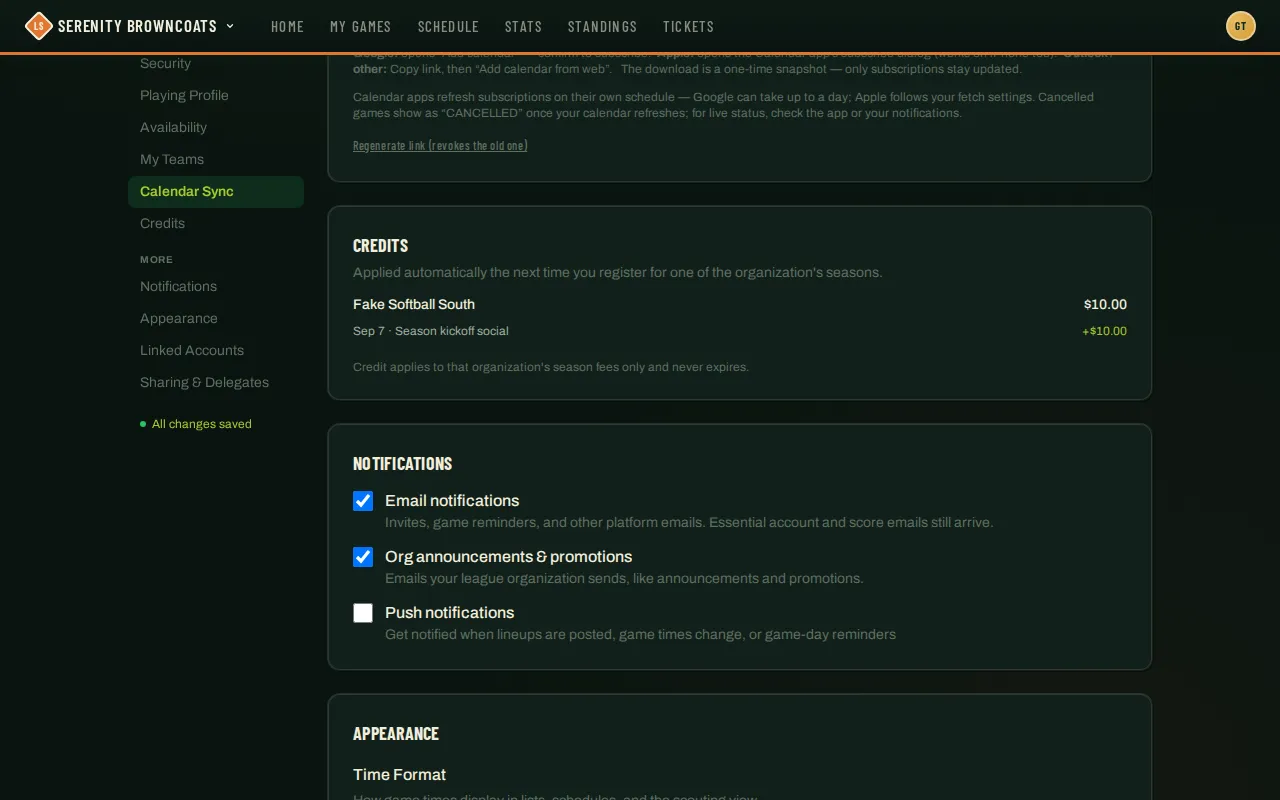Click the Time Format setting label
The image size is (1280, 800).
[x=399, y=775]
